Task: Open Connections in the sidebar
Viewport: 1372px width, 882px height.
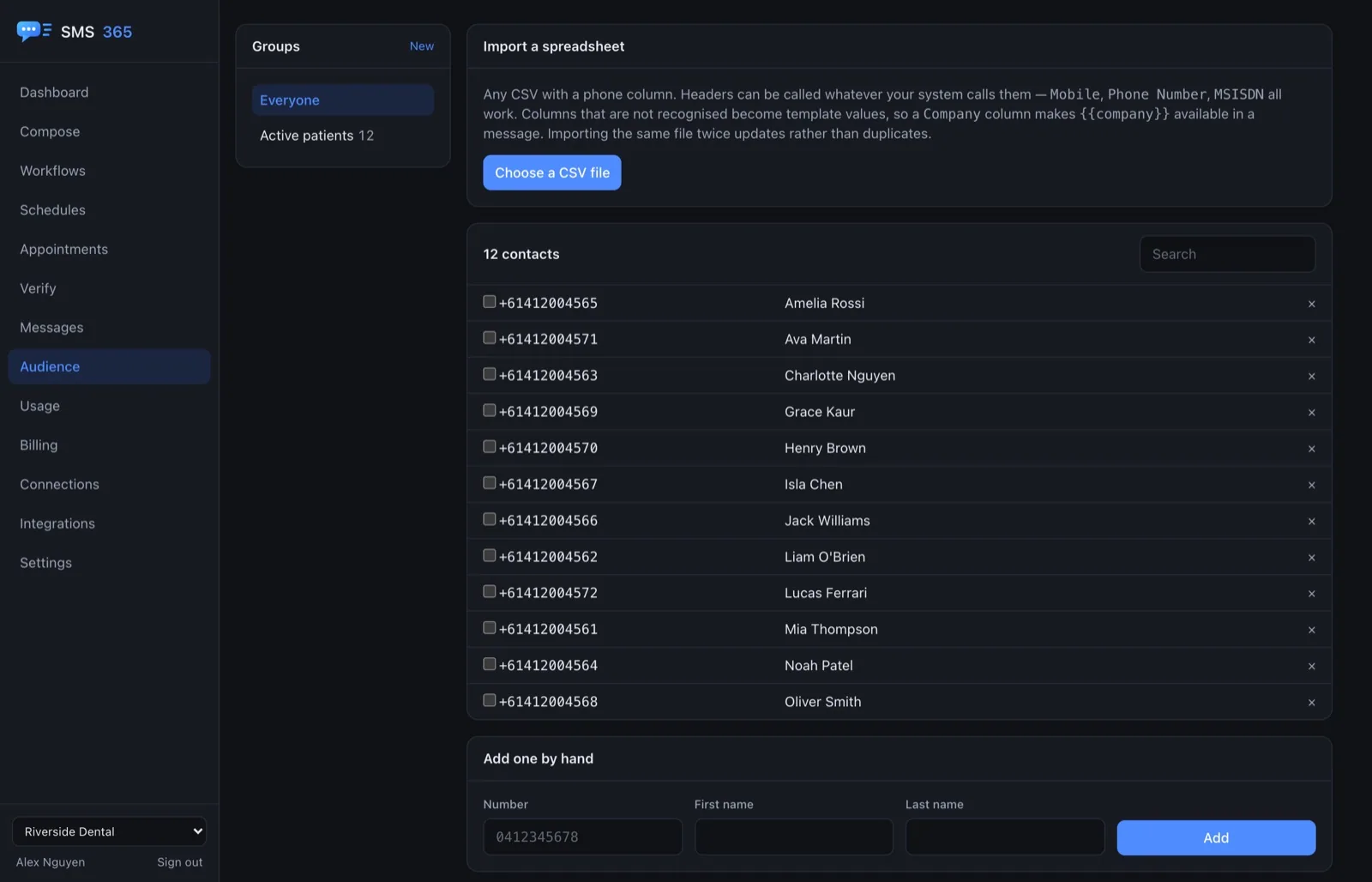Action: tap(109, 484)
